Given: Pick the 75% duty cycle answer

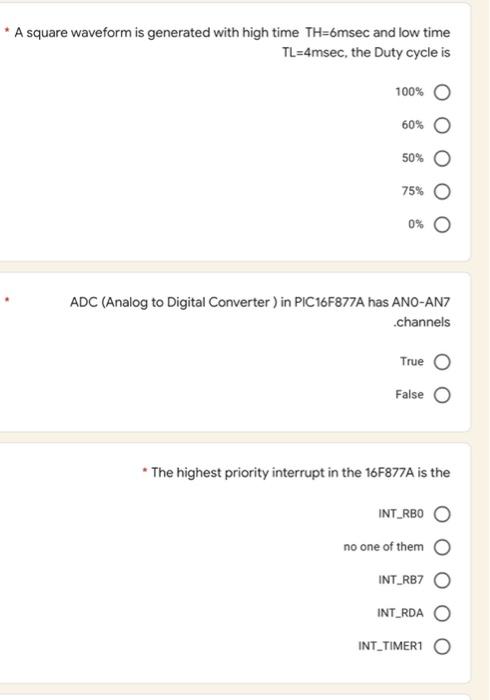Looking at the screenshot, I should click(x=442, y=192).
